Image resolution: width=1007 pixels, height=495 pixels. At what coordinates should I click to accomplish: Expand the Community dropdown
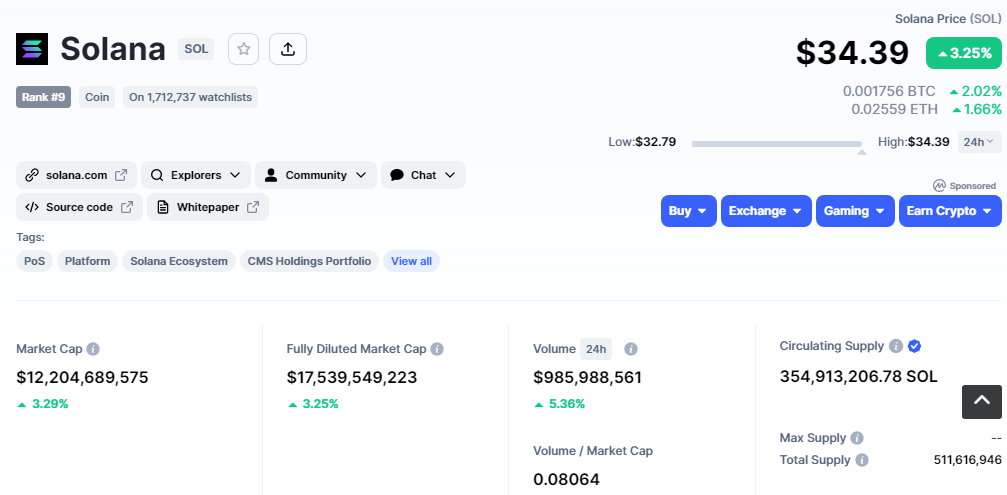(316, 175)
